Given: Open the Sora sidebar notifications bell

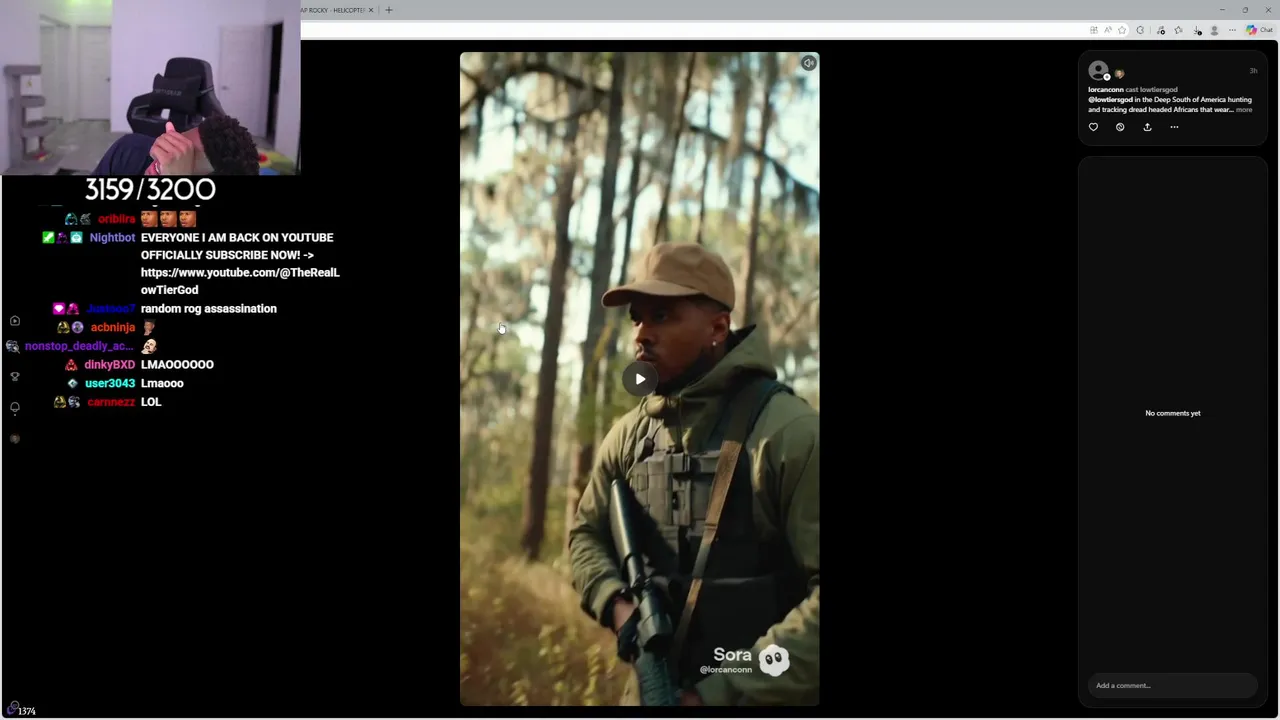Looking at the screenshot, I should click(15, 408).
